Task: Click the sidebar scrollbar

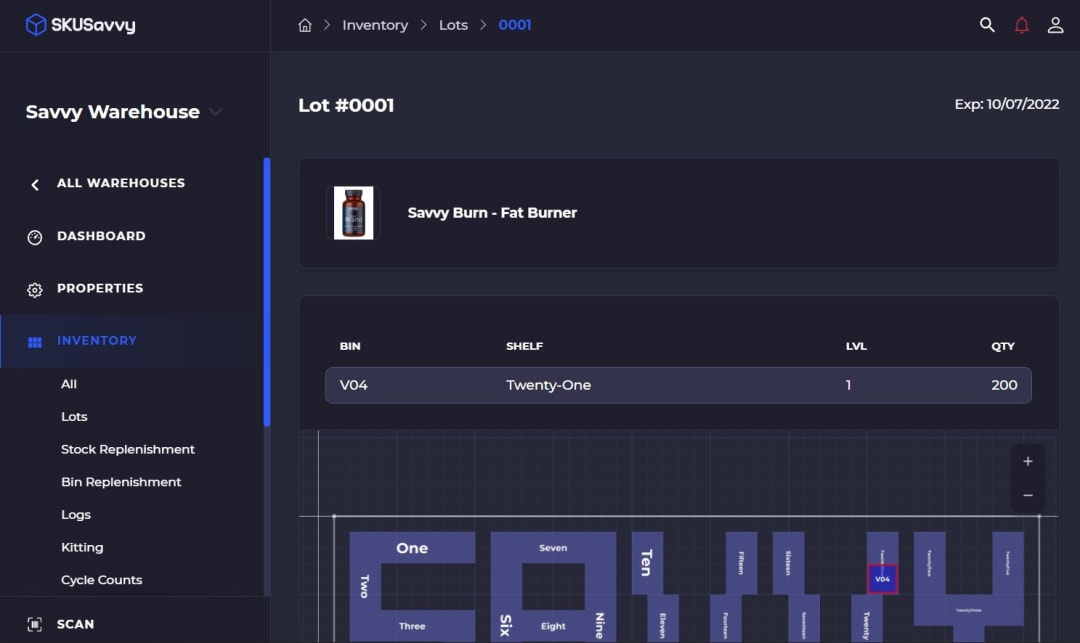Action: [267, 292]
